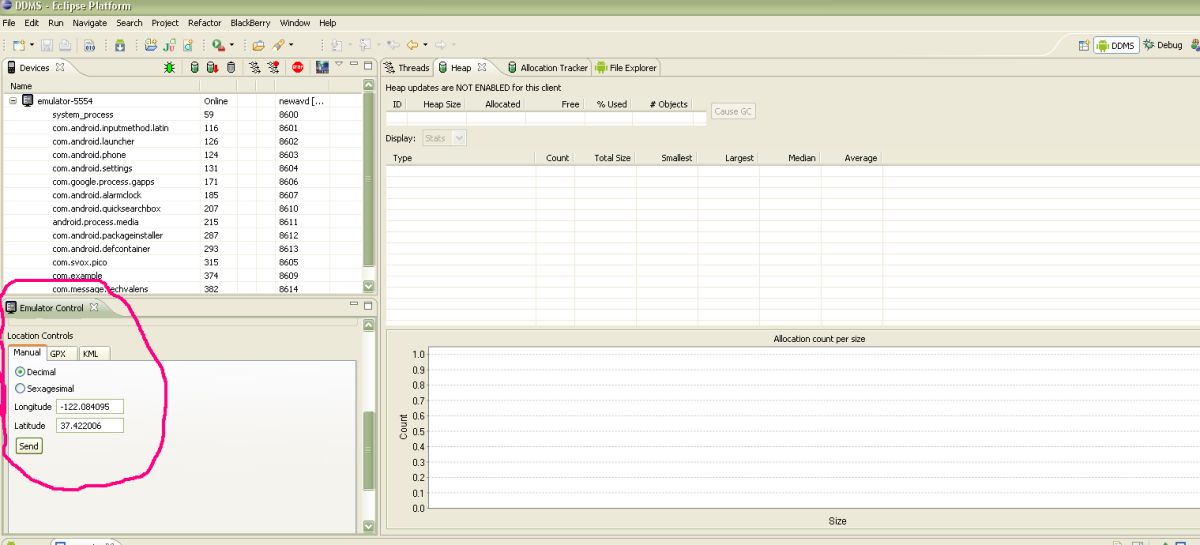
Task: Click the Cause GC trash icon
Action: [230, 67]
